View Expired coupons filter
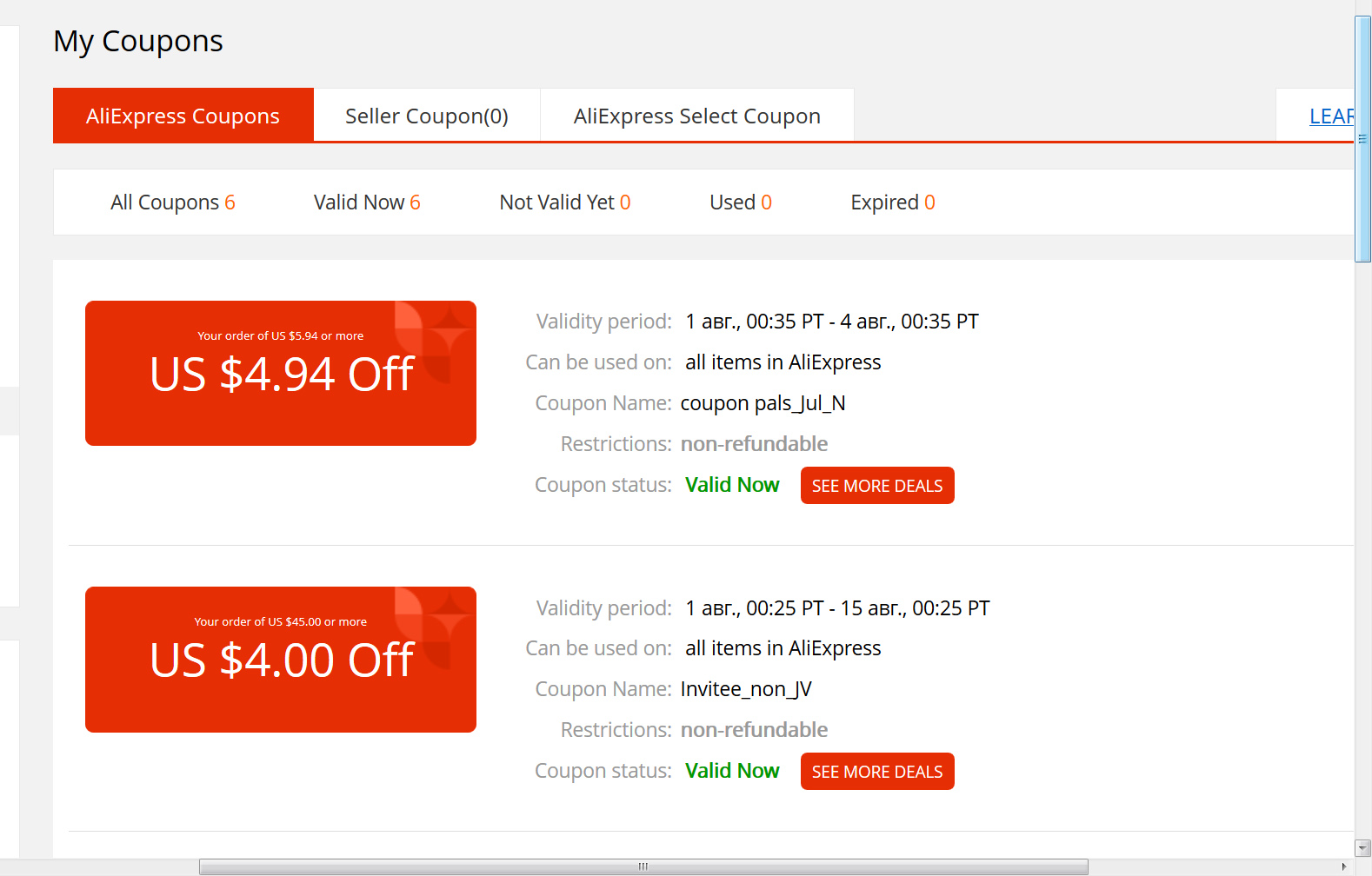The width and height of the screenshot is (1372, 876). (893, 202)
